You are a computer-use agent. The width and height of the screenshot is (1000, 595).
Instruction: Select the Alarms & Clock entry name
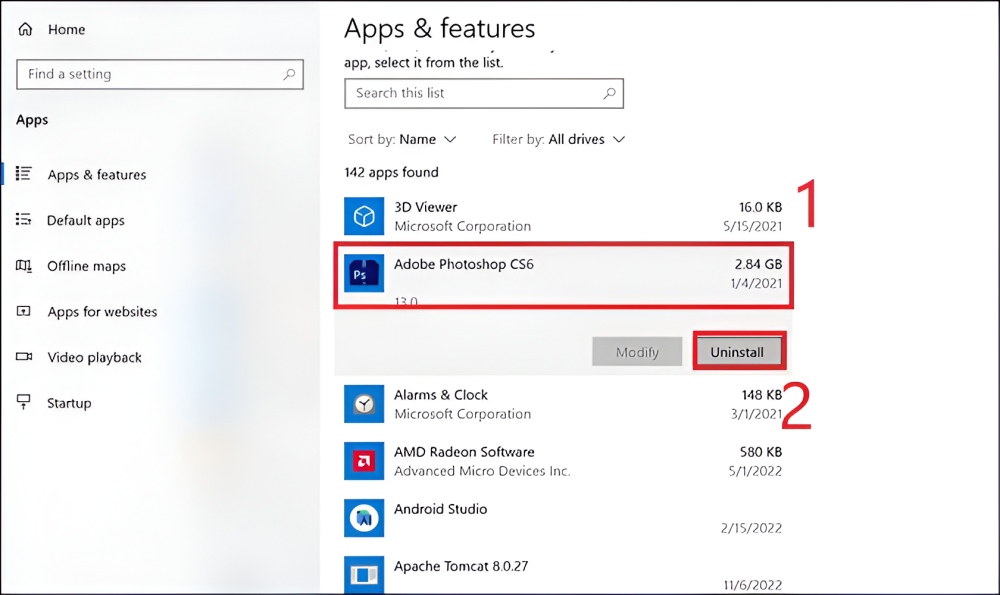tap(441, 395)
